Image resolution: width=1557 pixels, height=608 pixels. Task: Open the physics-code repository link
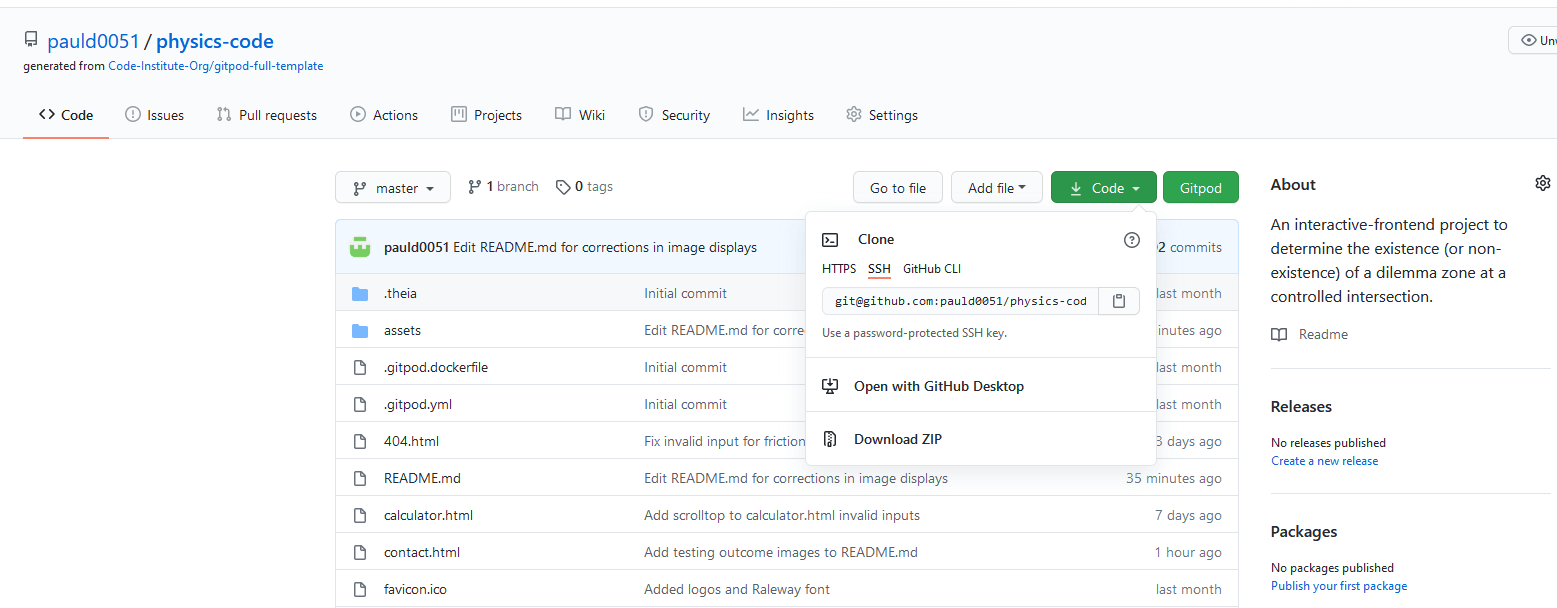[215, 41]
